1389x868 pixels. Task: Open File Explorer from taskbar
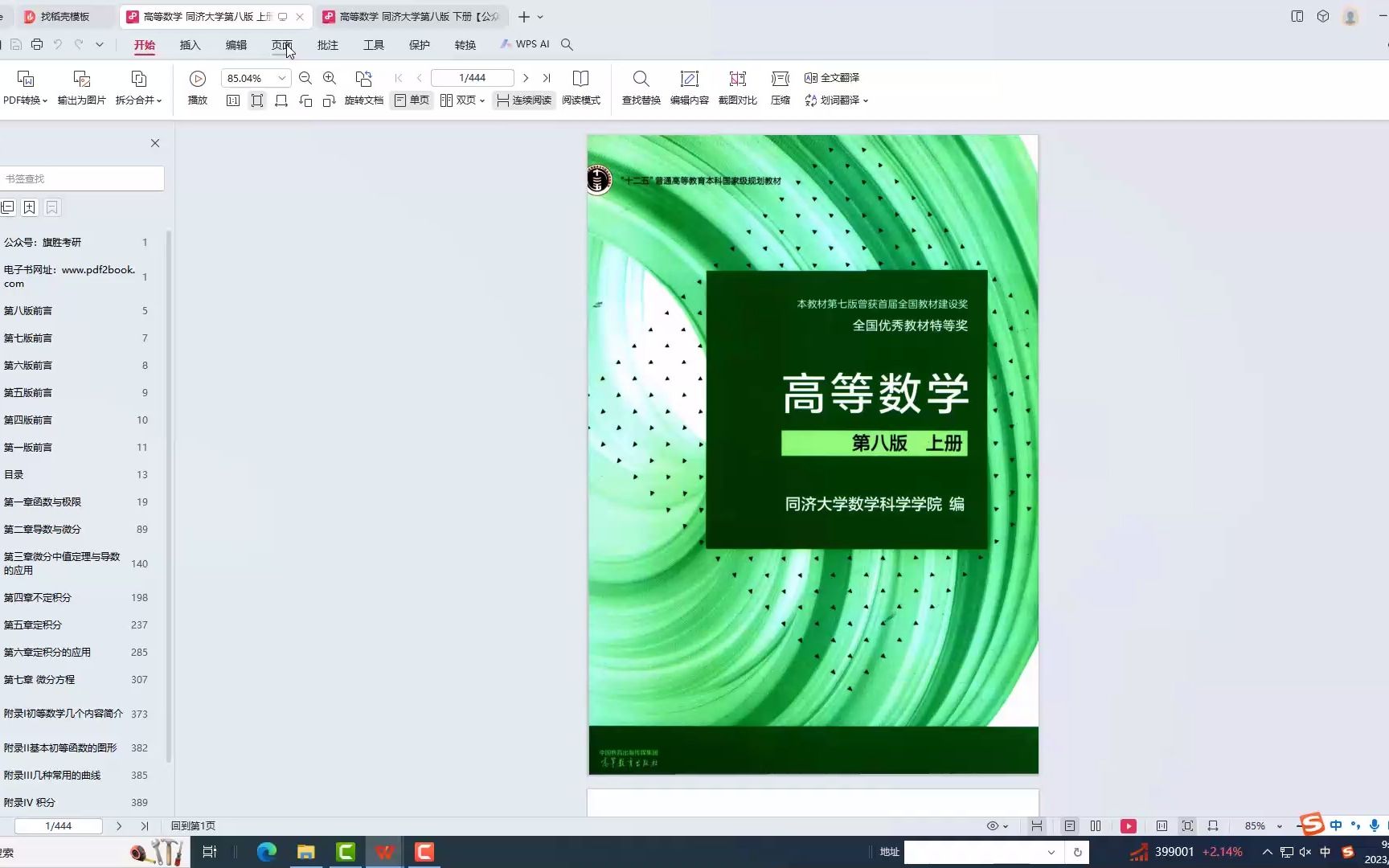(306, 852)
